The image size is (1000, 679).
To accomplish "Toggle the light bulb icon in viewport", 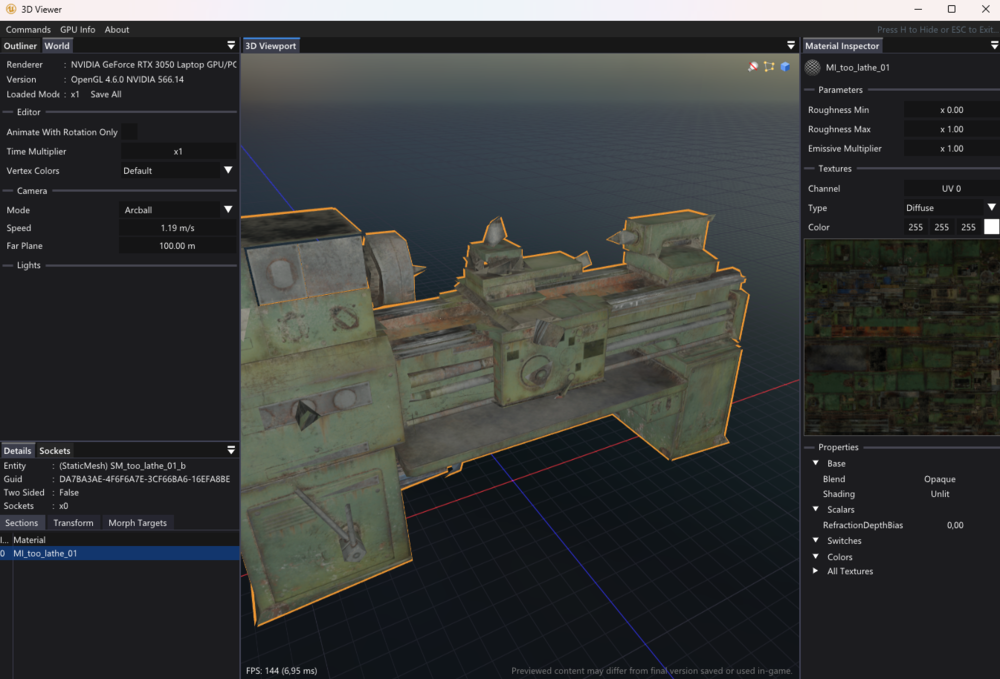I will point(753,67).
